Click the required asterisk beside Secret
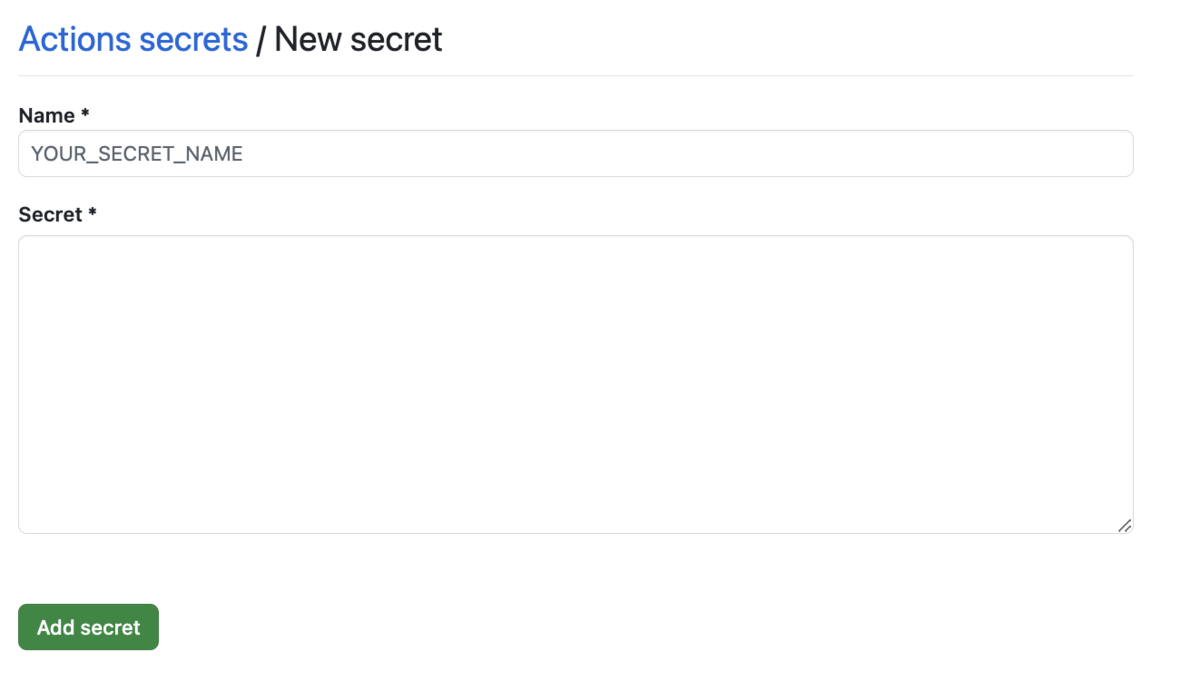This screenshot has height=681, width=1200. (91, 214)
